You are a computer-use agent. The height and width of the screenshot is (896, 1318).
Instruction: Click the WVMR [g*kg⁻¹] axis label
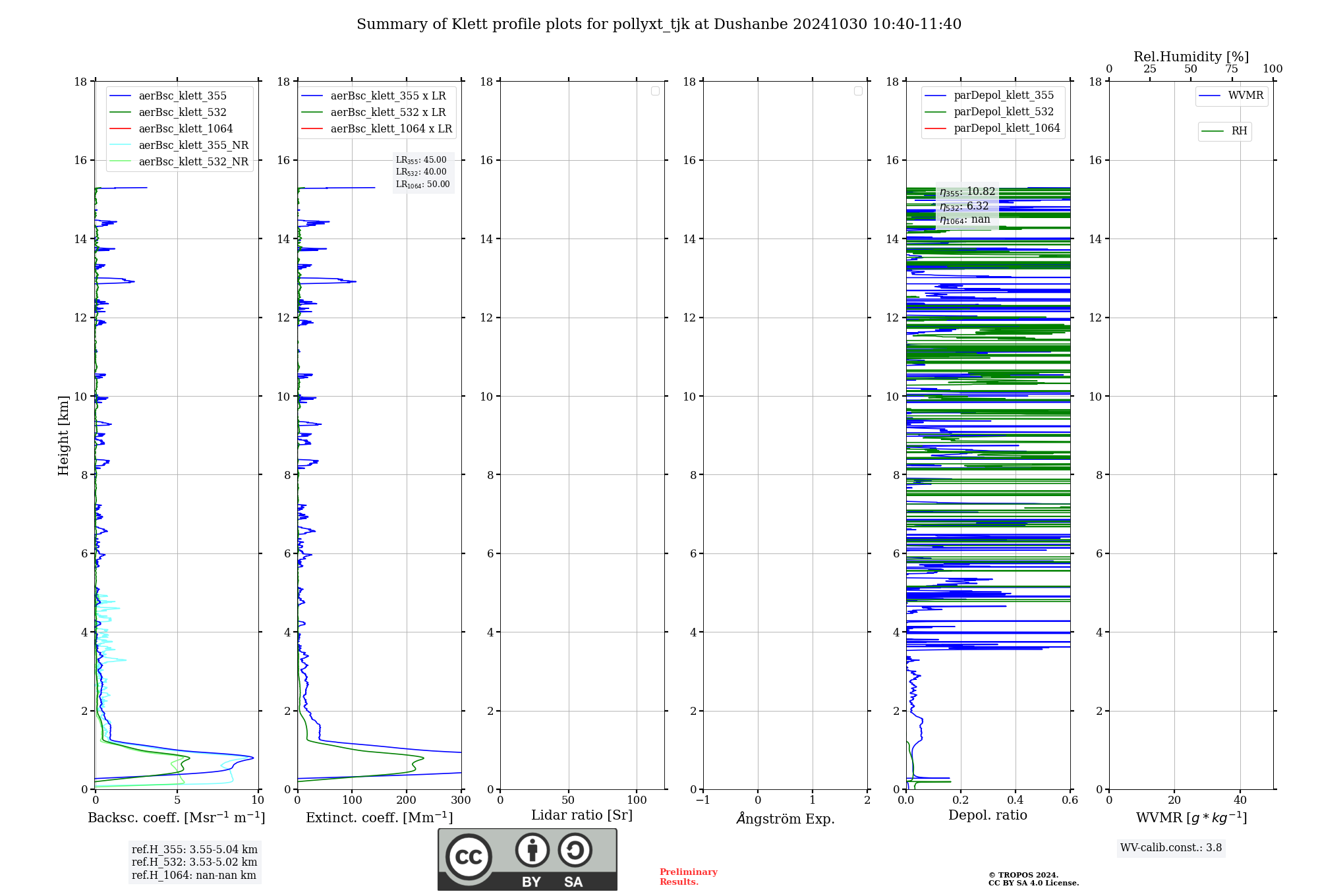tap(1191, 818)
